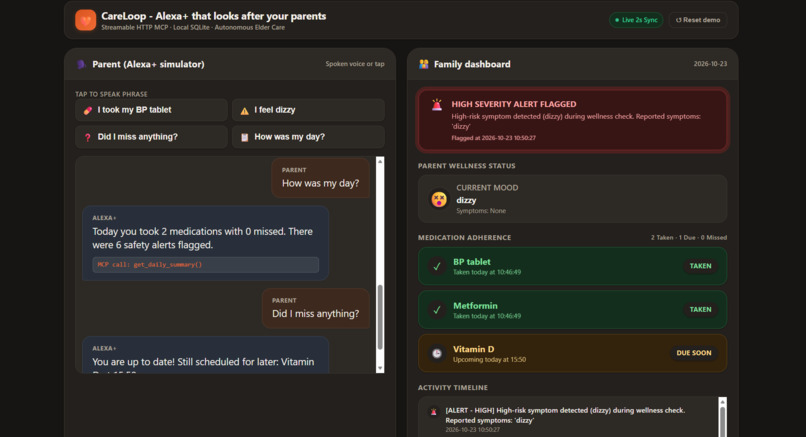The height and width of the screenshot is (437, 806).
Task: Click the Alexa+ reply about 2 medications taken
Action: click(206, 243)
